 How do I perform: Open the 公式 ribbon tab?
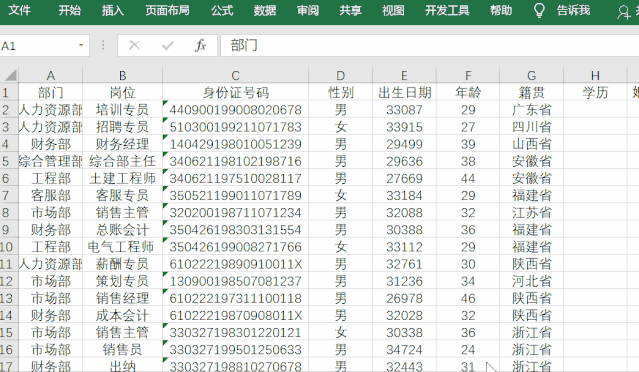click(x=222, y=10)
